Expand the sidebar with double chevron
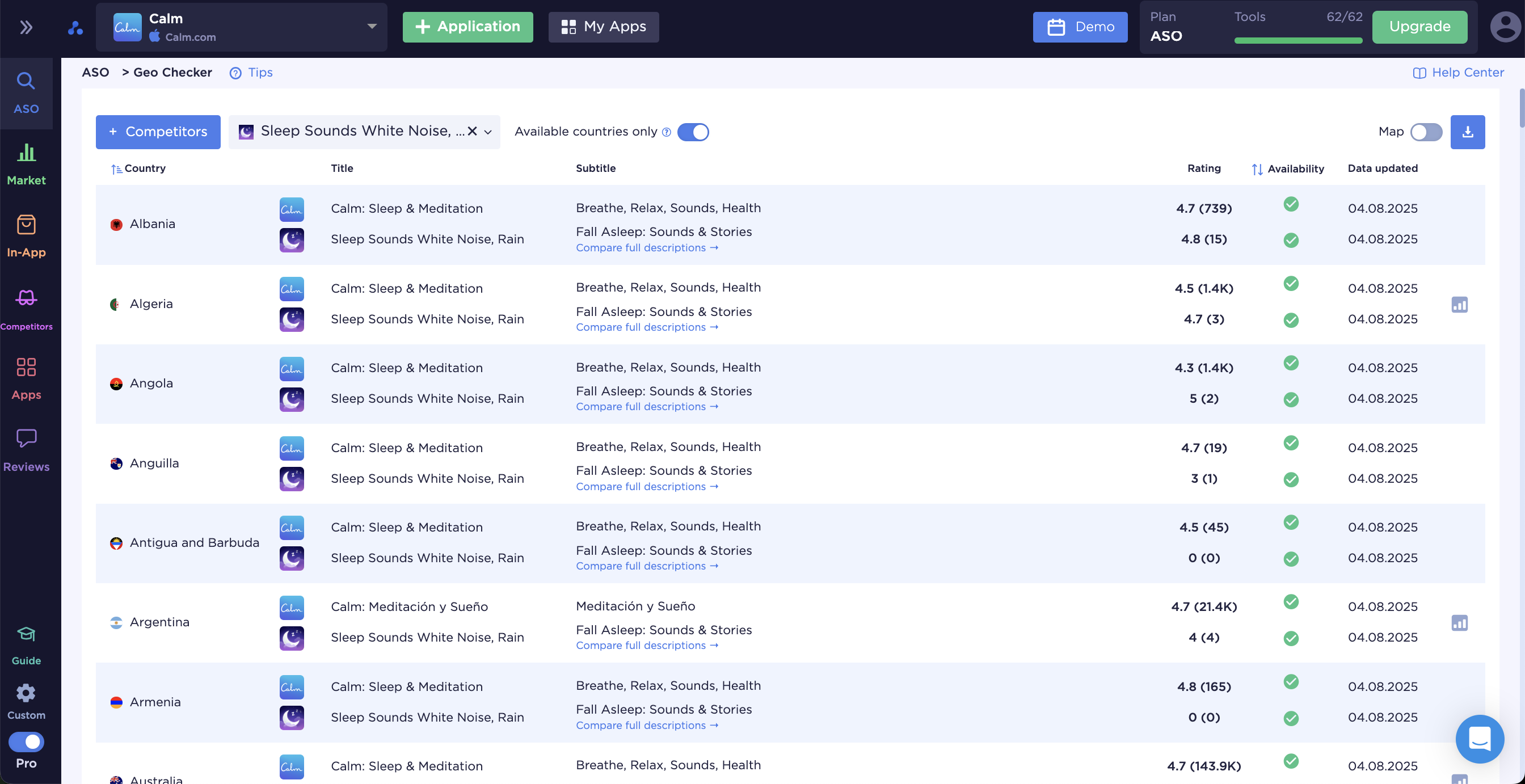Viewport: 1525px width, 784px height. 26,27
